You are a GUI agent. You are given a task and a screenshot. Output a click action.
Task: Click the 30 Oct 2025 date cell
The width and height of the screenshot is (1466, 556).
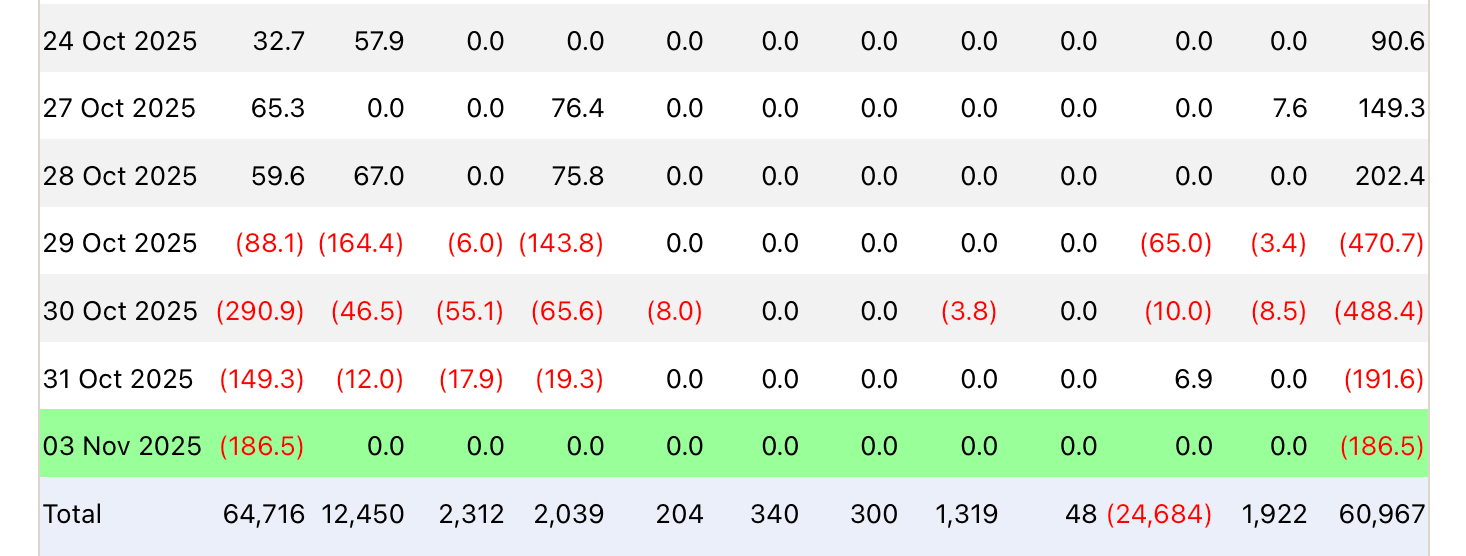120,311
